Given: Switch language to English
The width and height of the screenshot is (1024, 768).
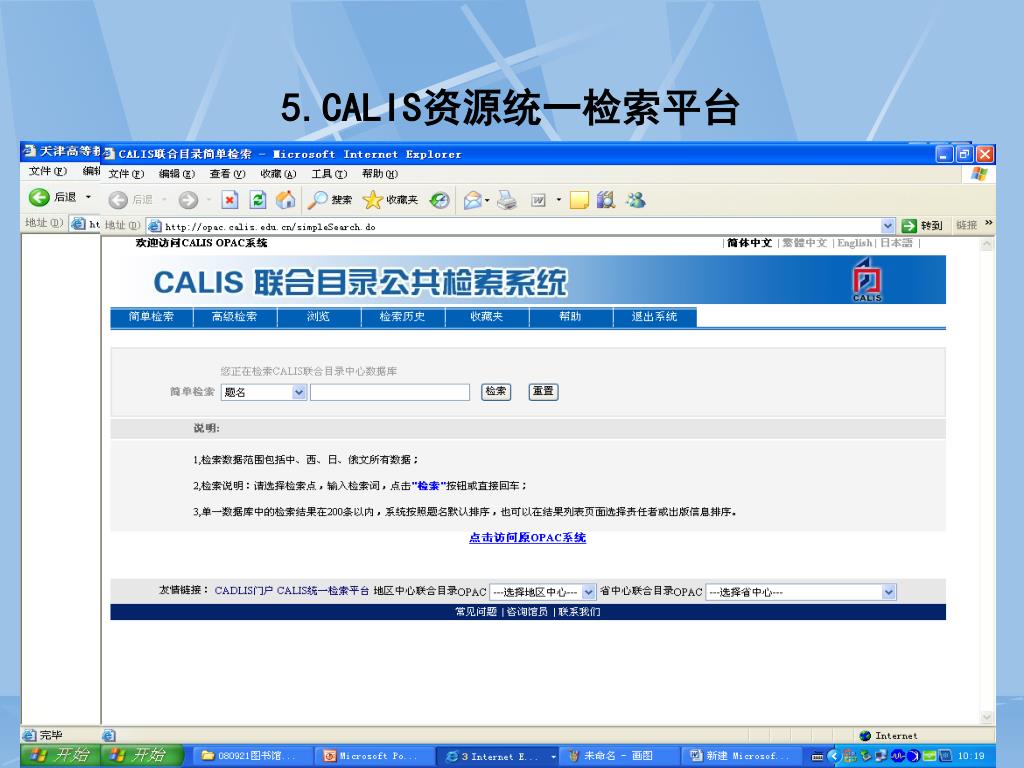Looking at the screenshot, I should point(854,243).
